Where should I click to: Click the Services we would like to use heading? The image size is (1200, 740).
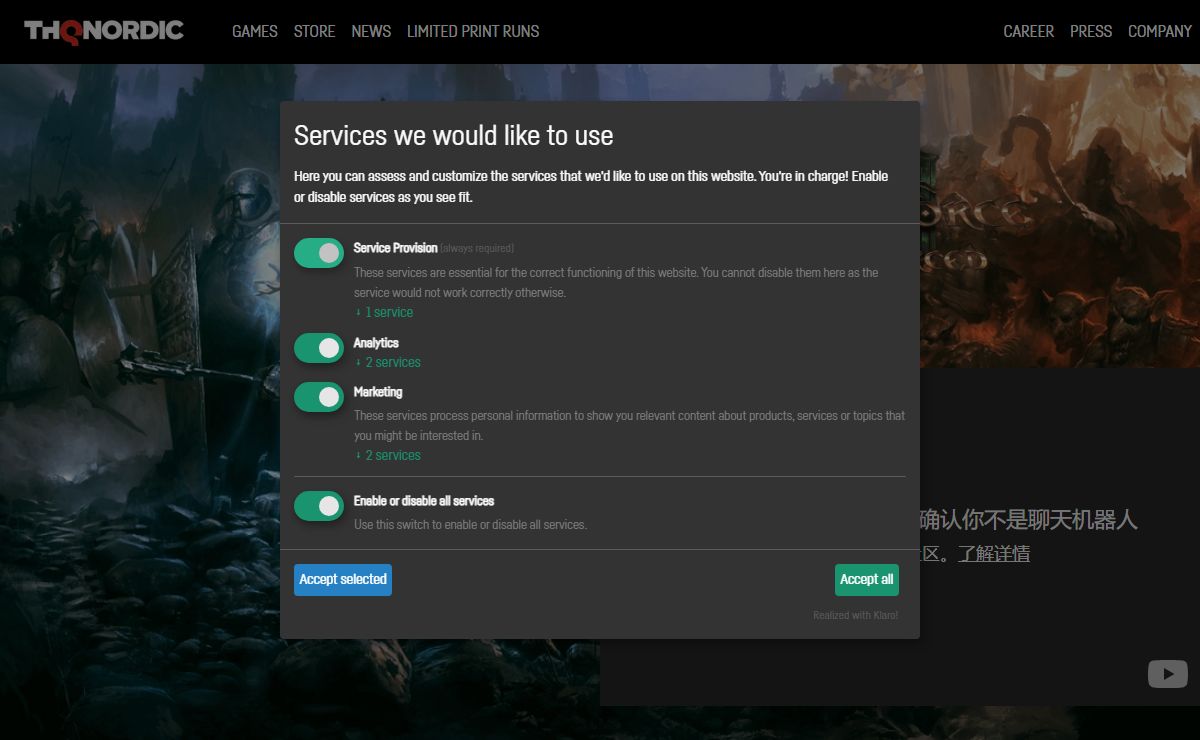point(454,135)
